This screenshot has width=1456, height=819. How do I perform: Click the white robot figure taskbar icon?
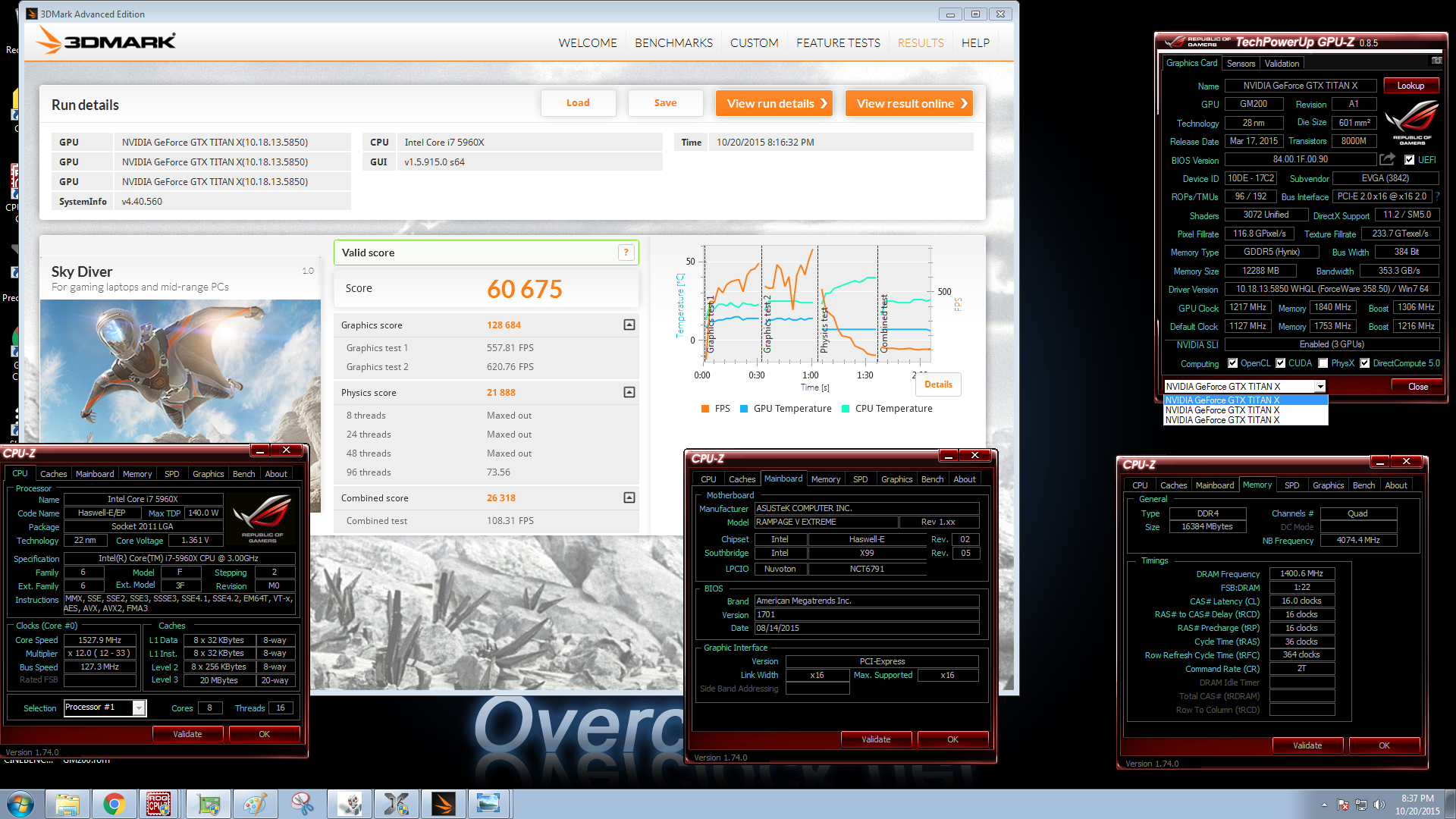pyautogui.click(x=349, y=804)
